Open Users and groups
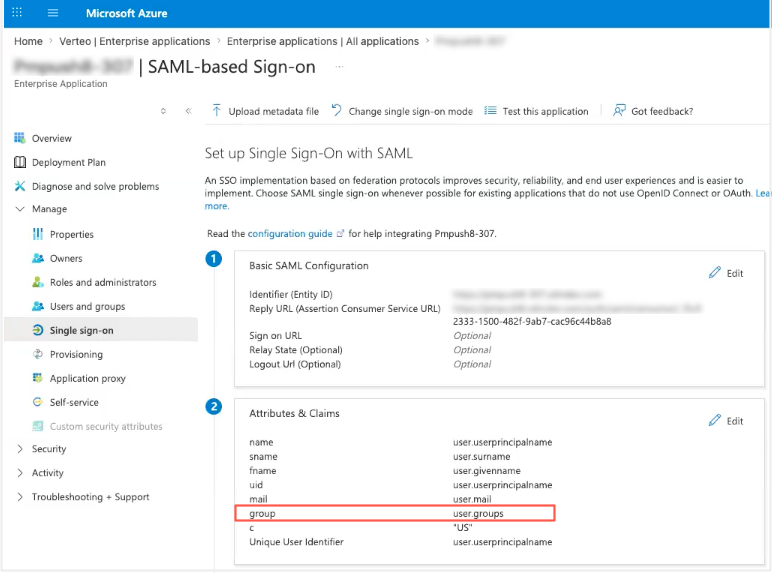The width and height of the screenshot is (772, 573). coord(87,307)
